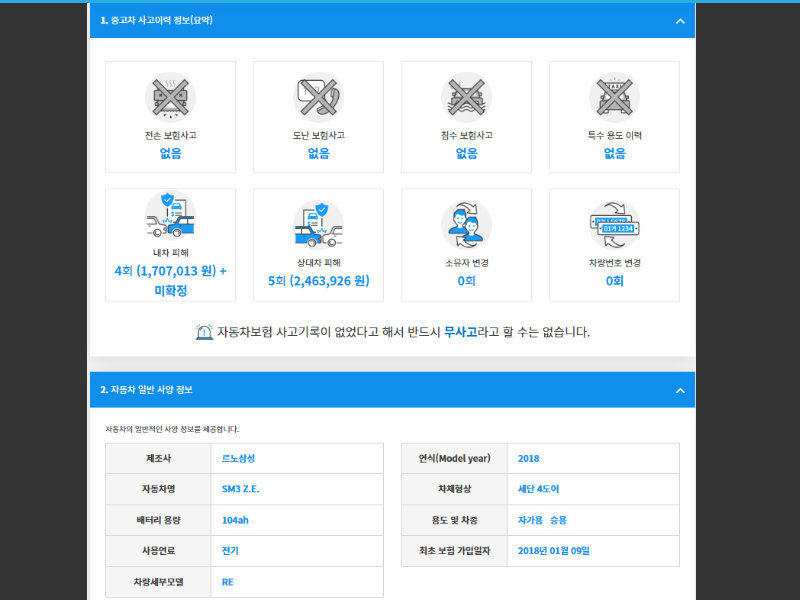Image resolution: width=800 pixels, height=600 pixels.
Task: Click the other party car damage icon
Action: pyautogui.click(x=318, y=225)
